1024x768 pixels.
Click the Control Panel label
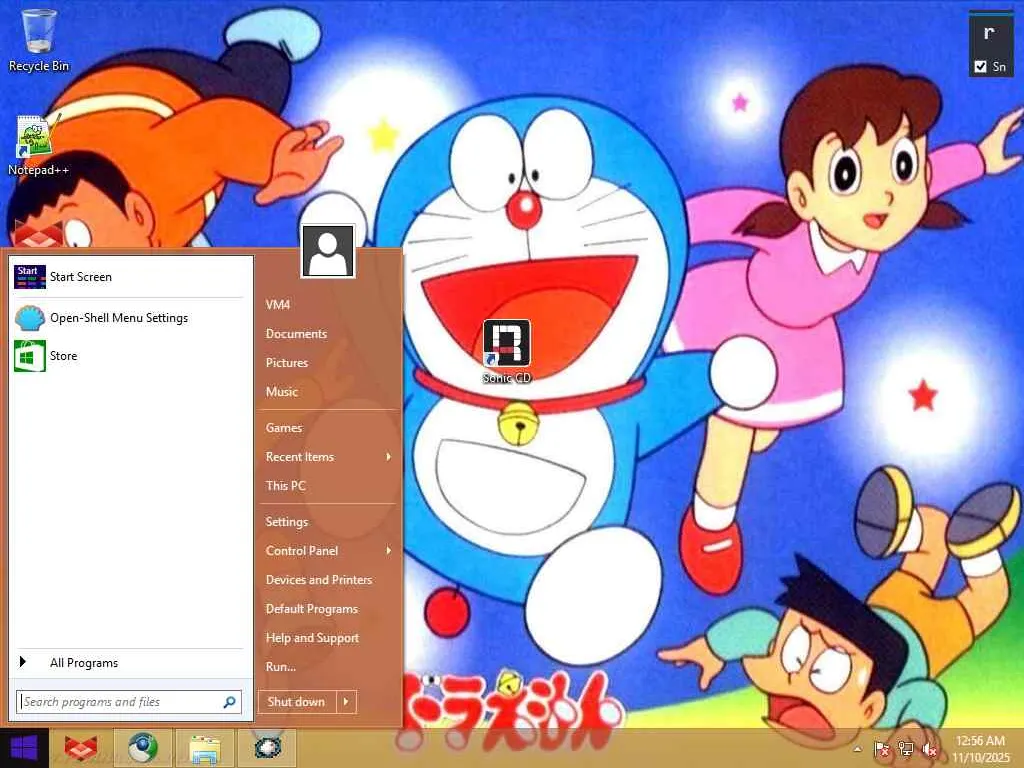pyautogui.click(x=302, y=551)
